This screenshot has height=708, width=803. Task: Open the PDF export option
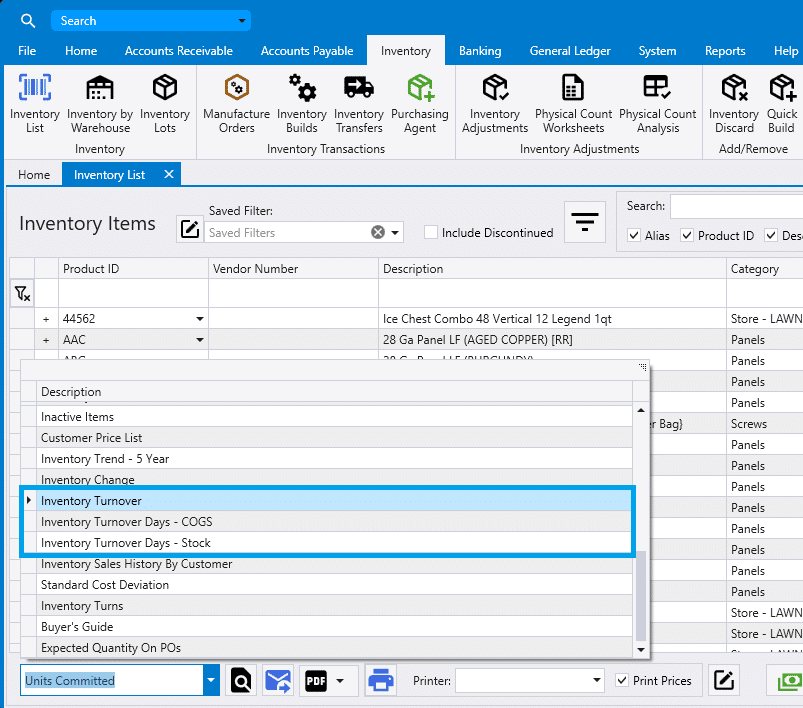click(x=314, y=680)
